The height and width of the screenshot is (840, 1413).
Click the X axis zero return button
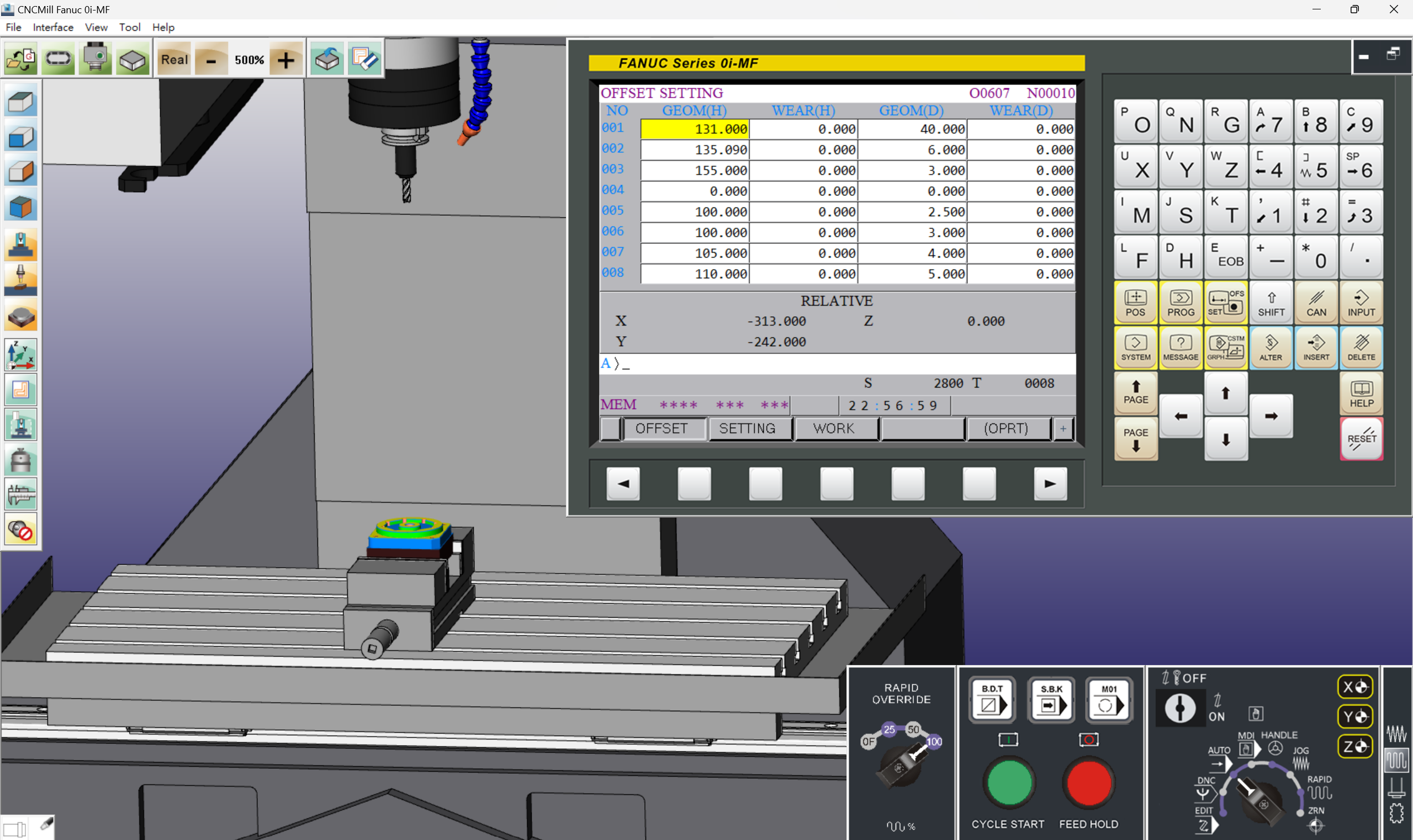[x=1354, y=687]
